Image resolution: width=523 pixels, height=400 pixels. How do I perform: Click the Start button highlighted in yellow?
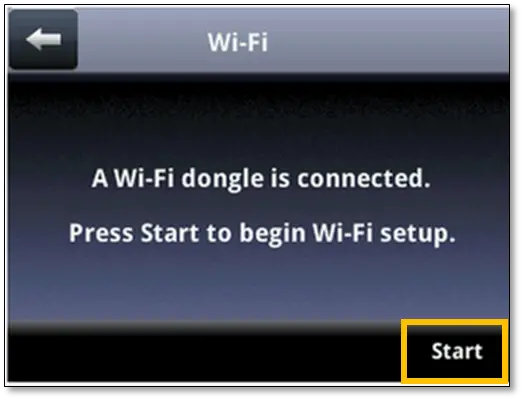point(455,351)
